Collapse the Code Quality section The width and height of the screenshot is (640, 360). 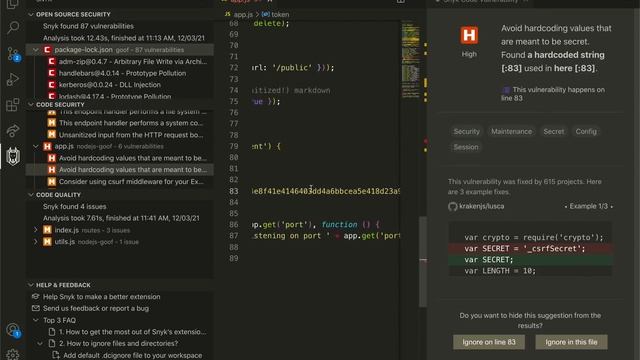pyautogui.click(x=31, y=195)
